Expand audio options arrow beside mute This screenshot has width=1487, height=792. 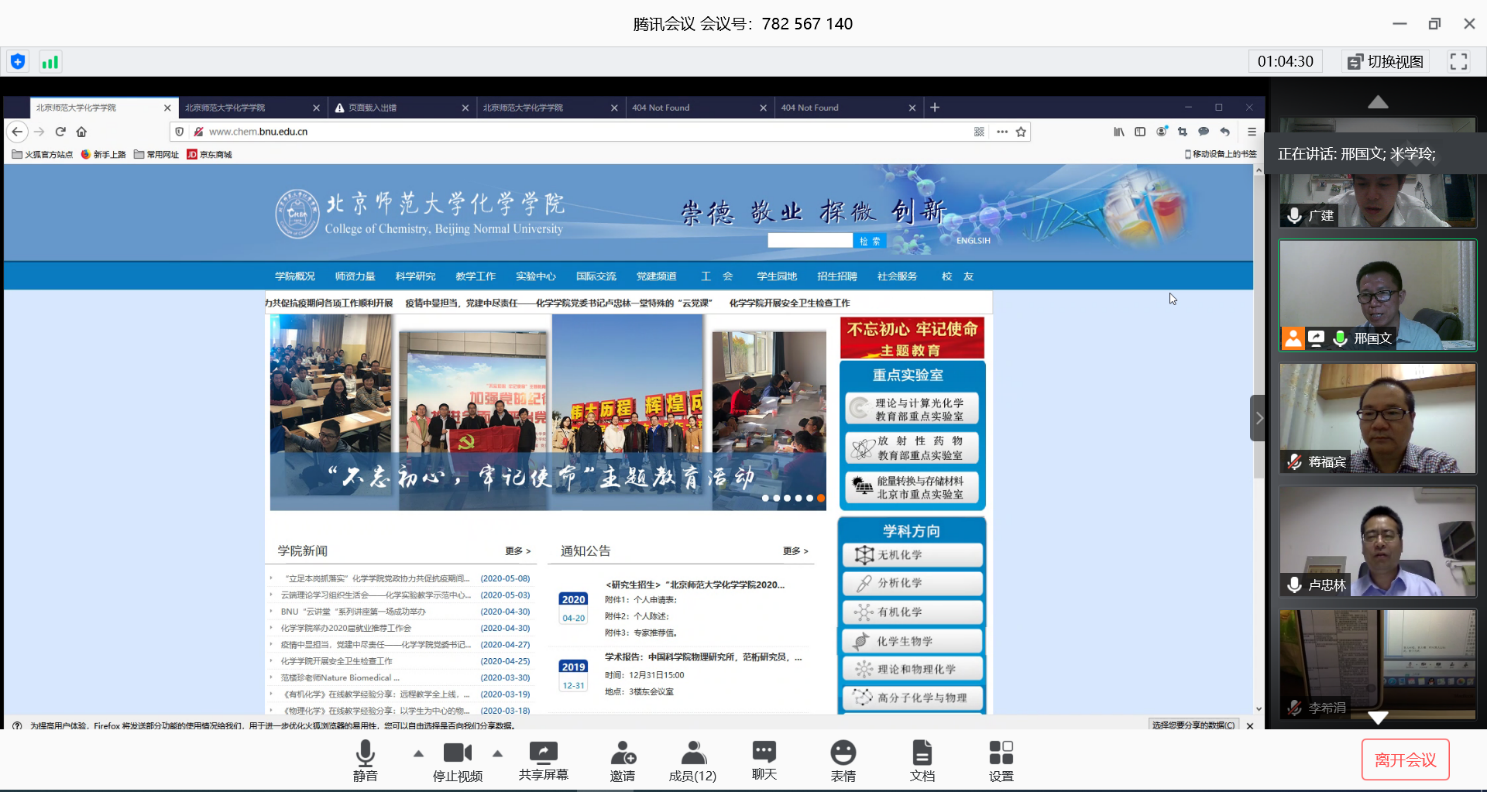pos(418,753)
